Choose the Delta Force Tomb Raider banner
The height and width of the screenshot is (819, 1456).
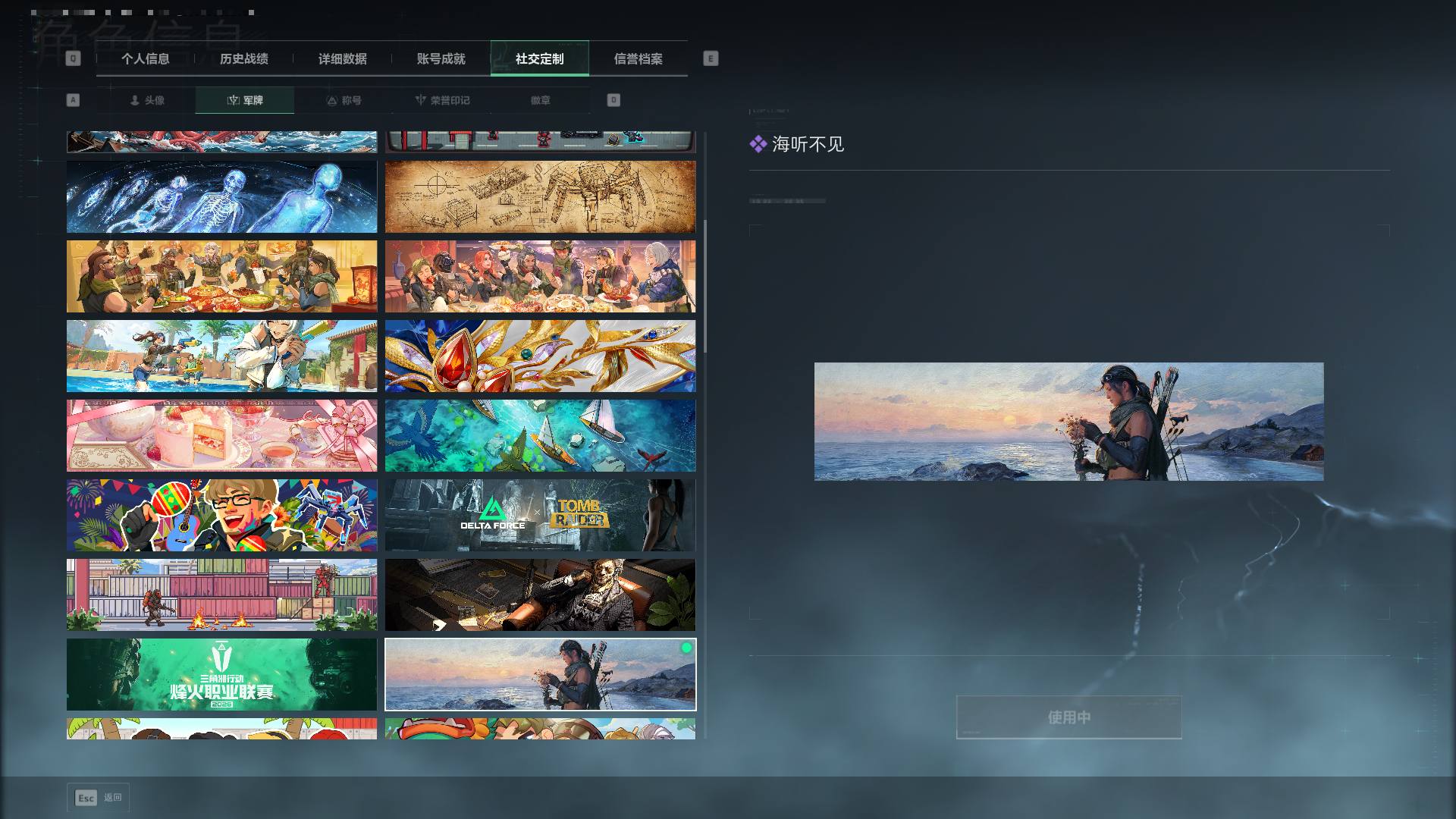(540, 515)
